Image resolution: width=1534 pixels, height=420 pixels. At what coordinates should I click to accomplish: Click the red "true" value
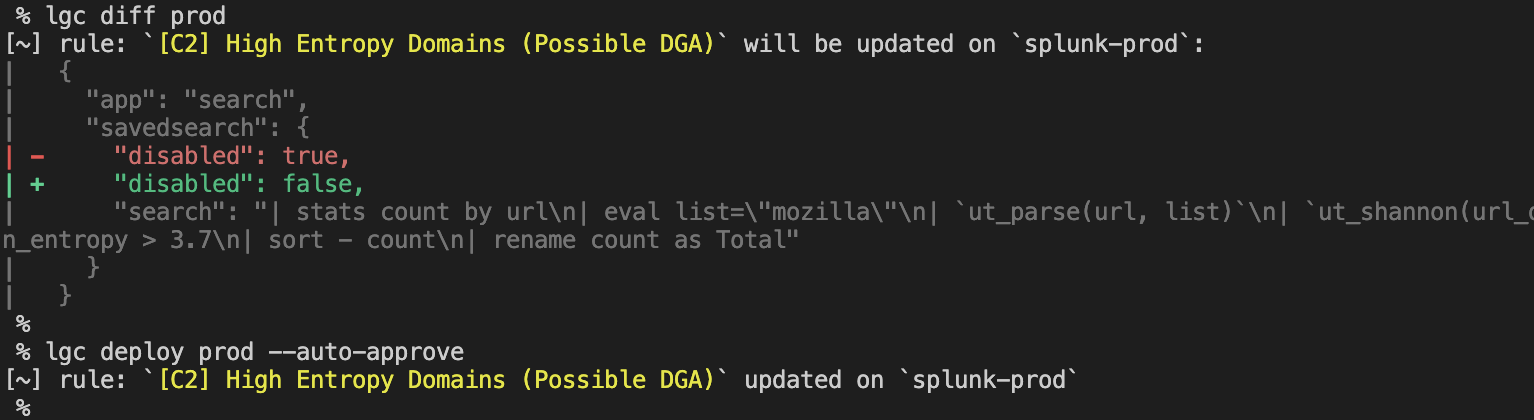click(310, 156)
